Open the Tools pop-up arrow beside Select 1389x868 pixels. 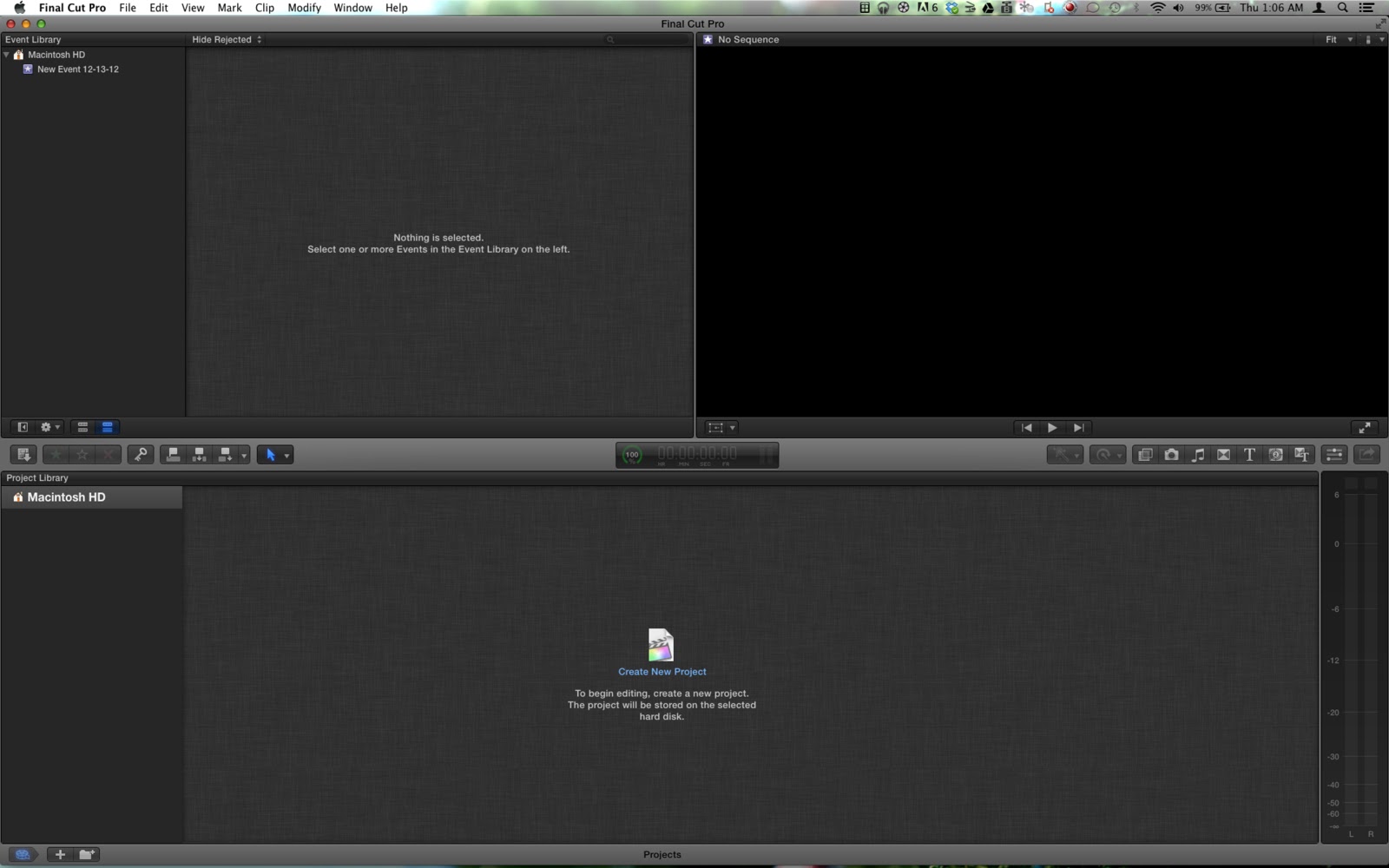tap(286, 455)
